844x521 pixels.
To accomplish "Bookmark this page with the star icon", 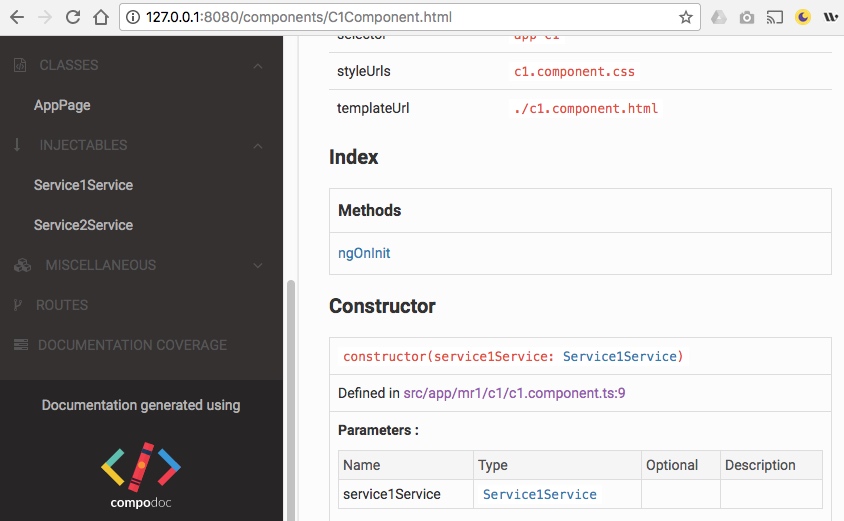I will (x=685, y=17).
